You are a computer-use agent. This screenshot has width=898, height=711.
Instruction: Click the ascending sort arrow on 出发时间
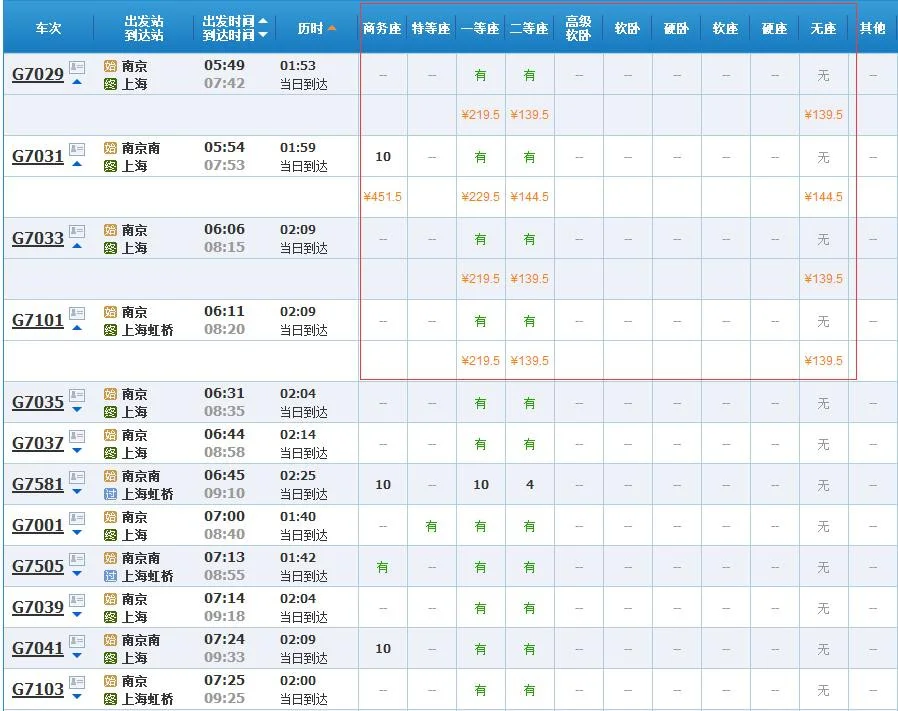pos(263,21)
